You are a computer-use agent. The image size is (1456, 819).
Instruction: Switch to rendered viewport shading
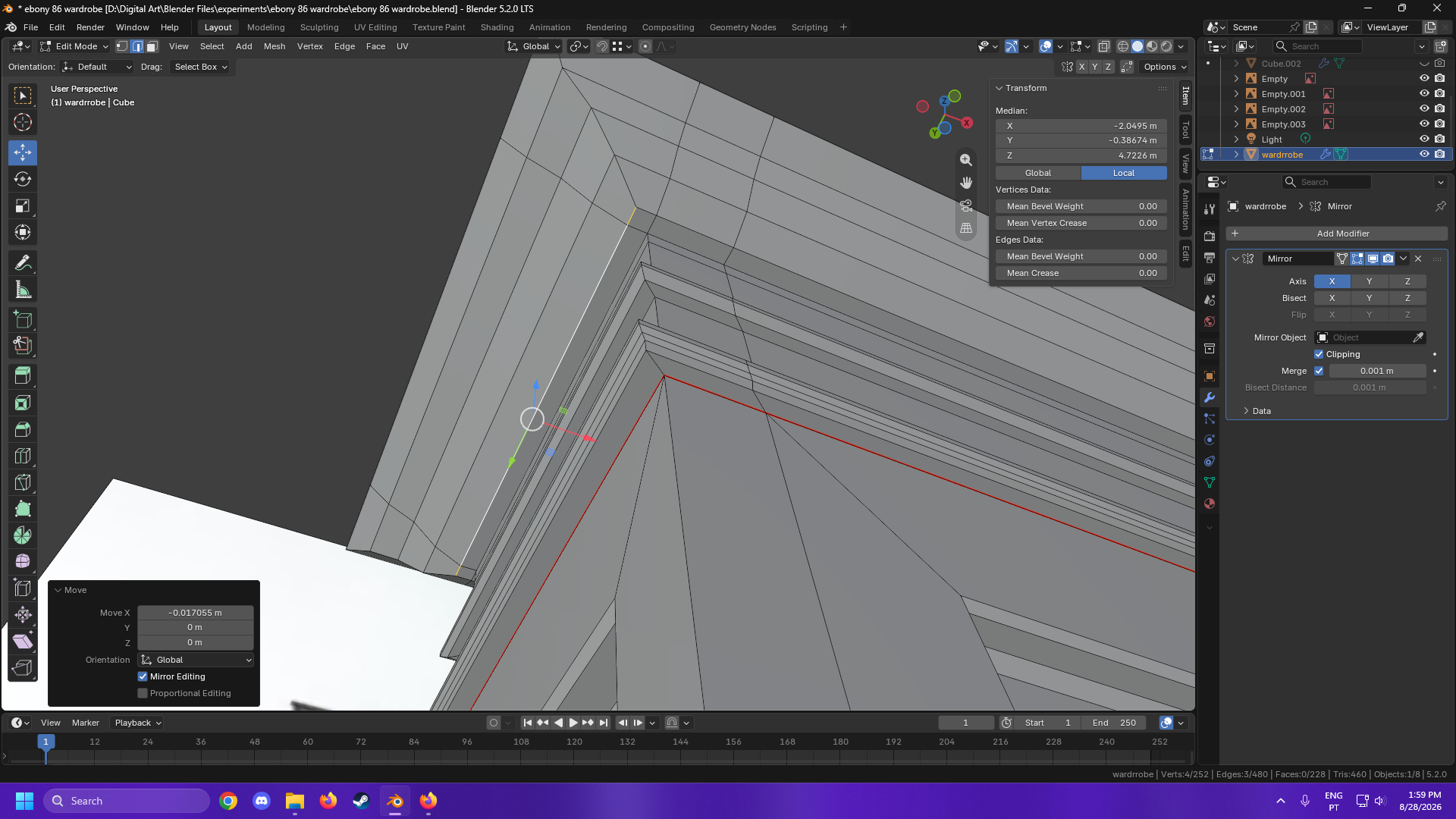(x=1166, y=46)
